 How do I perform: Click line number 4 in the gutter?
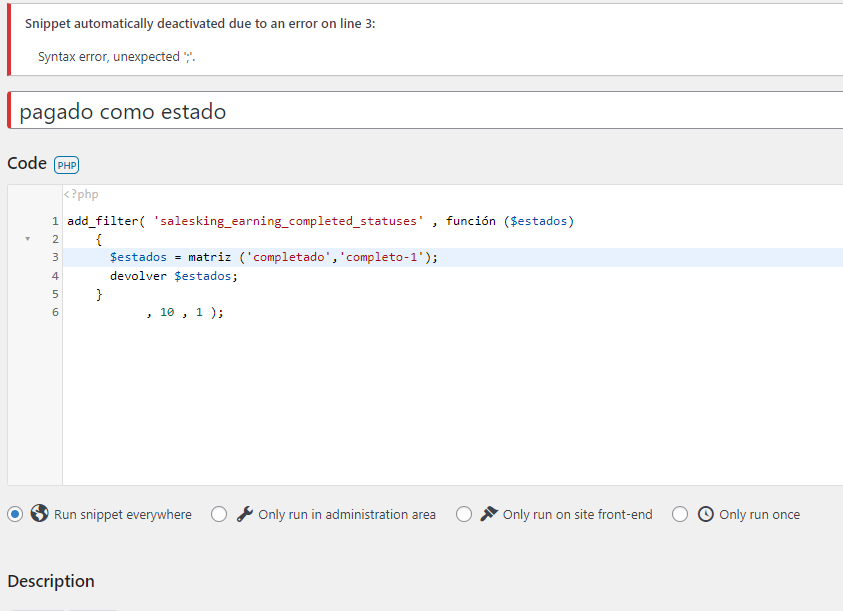pos(55,276)
